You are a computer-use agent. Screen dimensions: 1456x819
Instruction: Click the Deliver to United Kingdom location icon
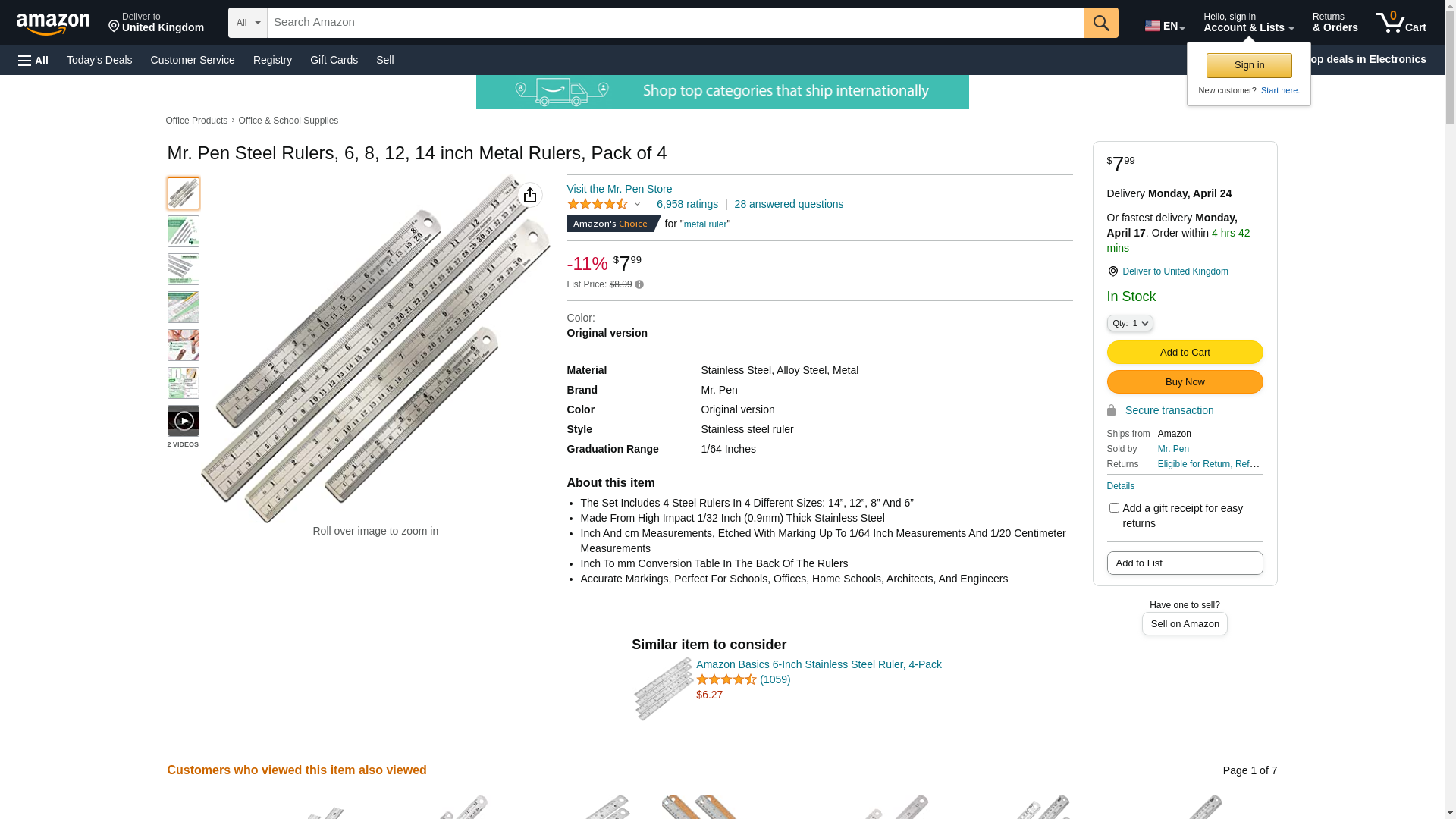1112,271
